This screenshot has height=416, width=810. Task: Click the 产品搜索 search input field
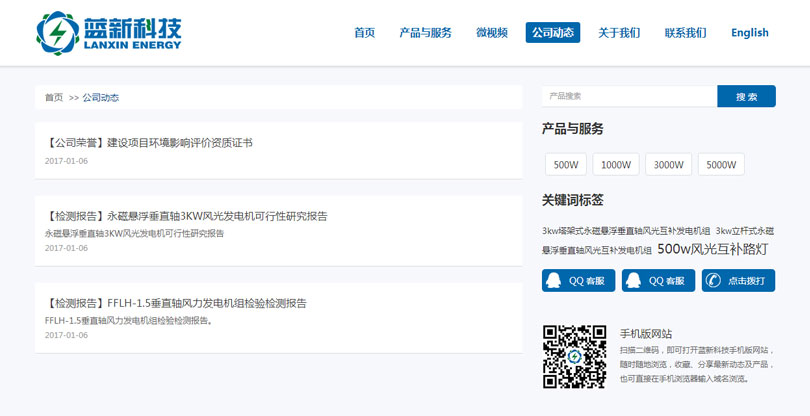[x=629, y=97]
